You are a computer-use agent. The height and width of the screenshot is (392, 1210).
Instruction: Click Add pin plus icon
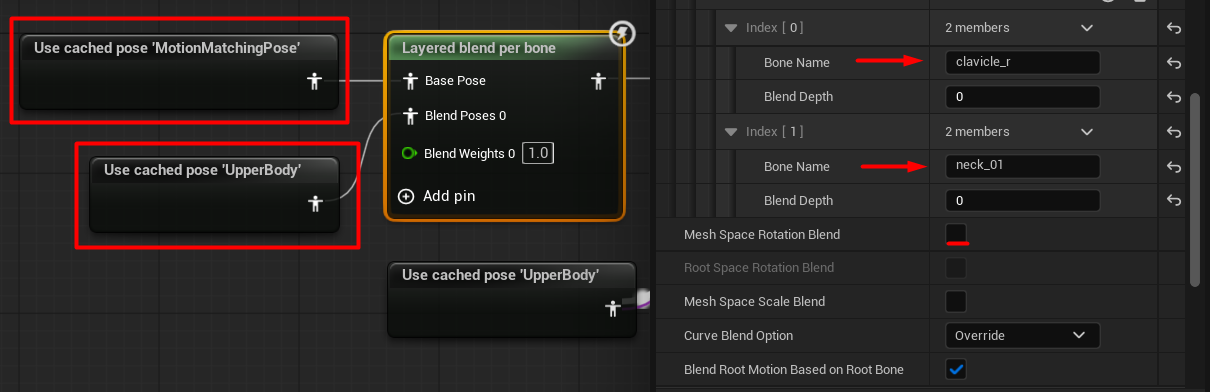click(406, 196)
